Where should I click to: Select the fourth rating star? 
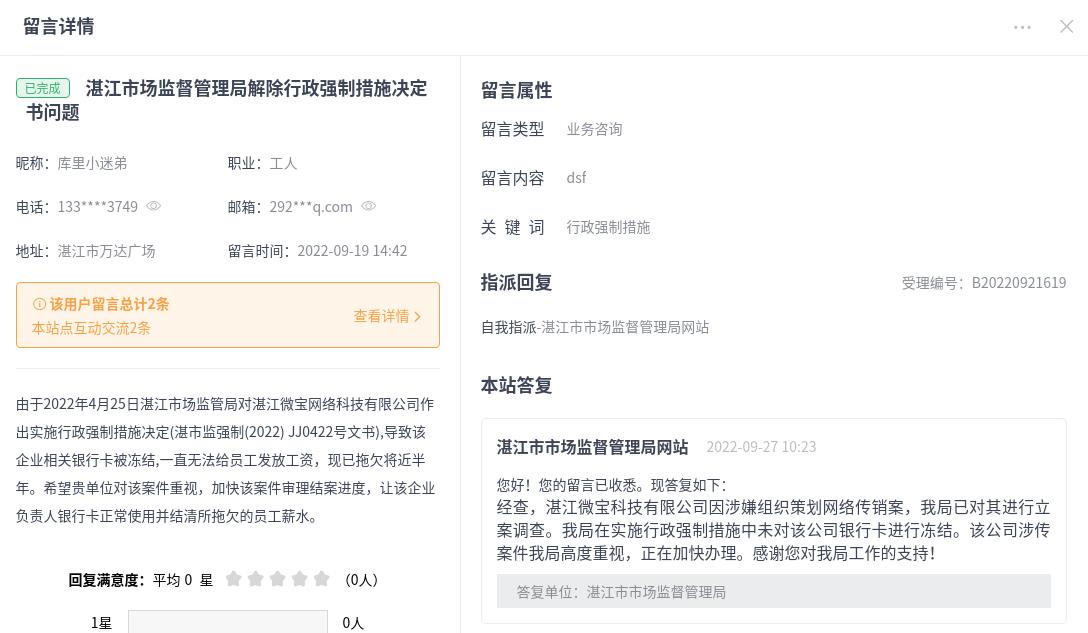point(300,579)
